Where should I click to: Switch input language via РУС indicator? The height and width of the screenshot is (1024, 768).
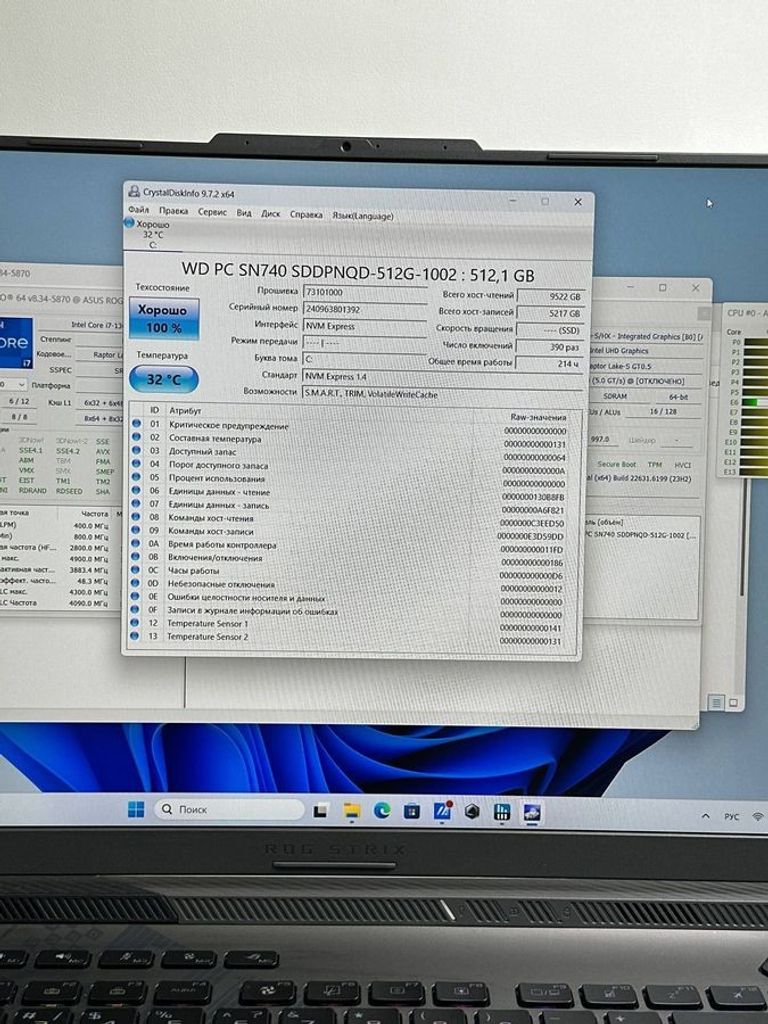click(x=731, y=817)
